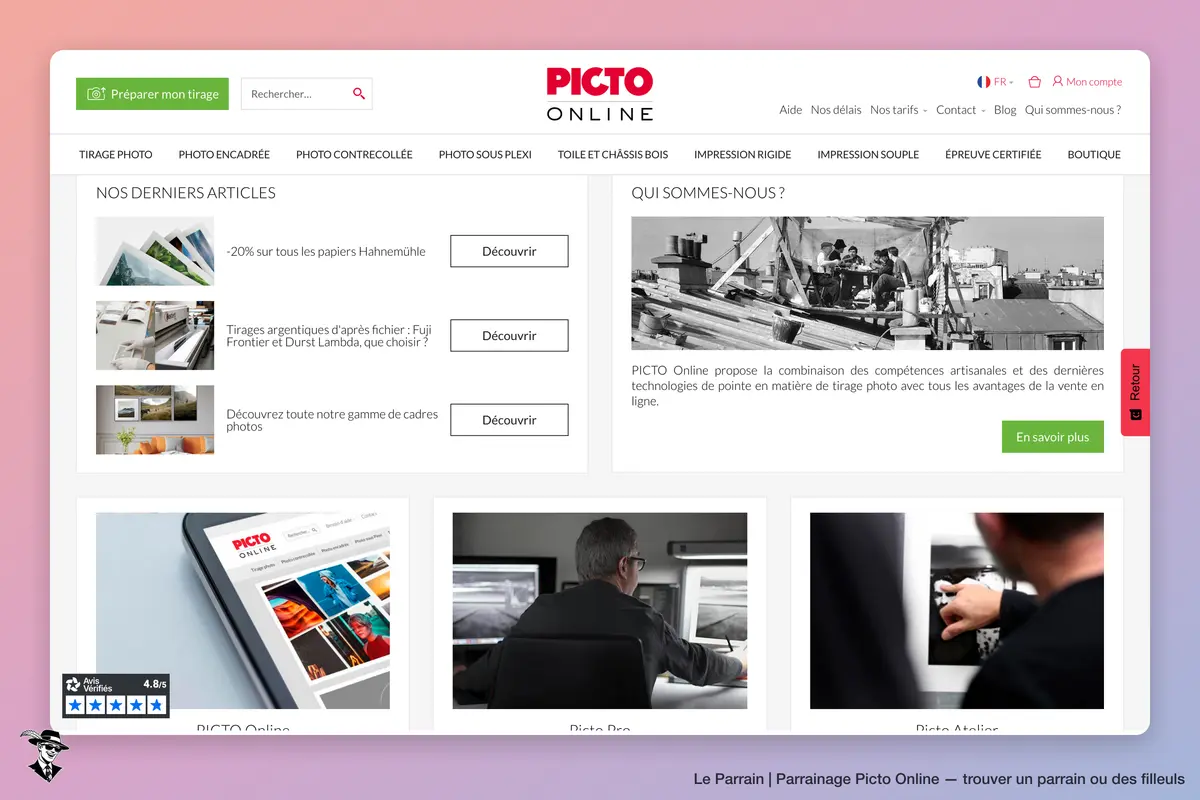
Task: Open the Boutique menu
Action: point(1094,155)
